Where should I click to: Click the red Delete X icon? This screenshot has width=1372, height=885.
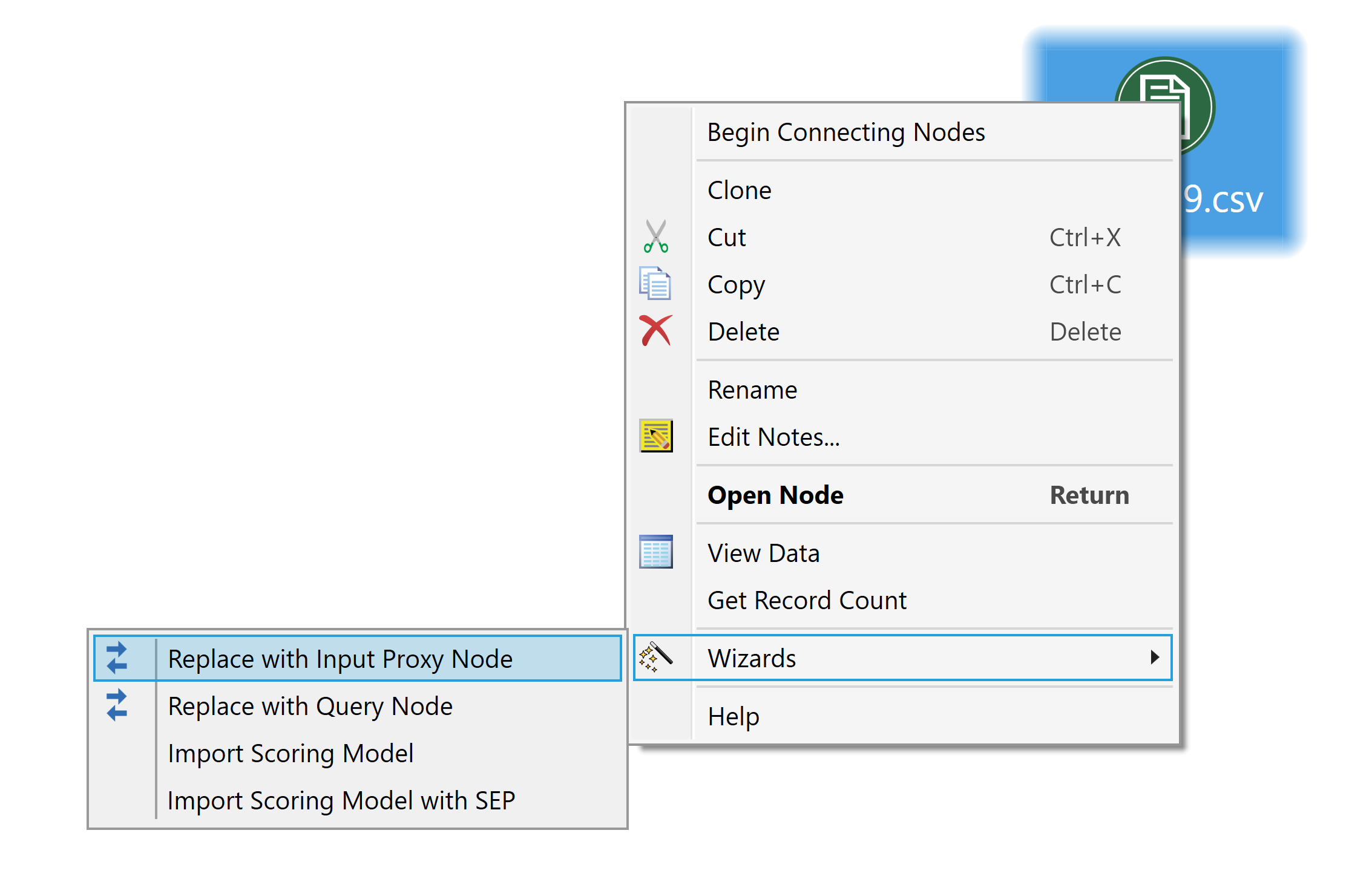pos(657,331)
